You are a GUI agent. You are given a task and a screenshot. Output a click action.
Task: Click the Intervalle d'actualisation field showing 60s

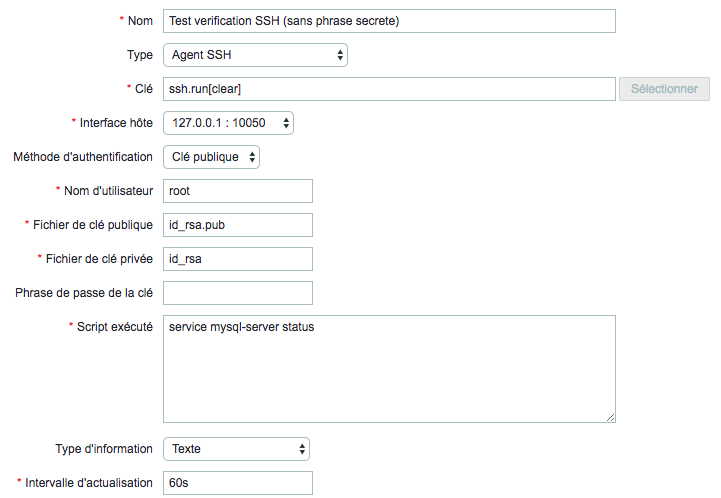point(238,483)
